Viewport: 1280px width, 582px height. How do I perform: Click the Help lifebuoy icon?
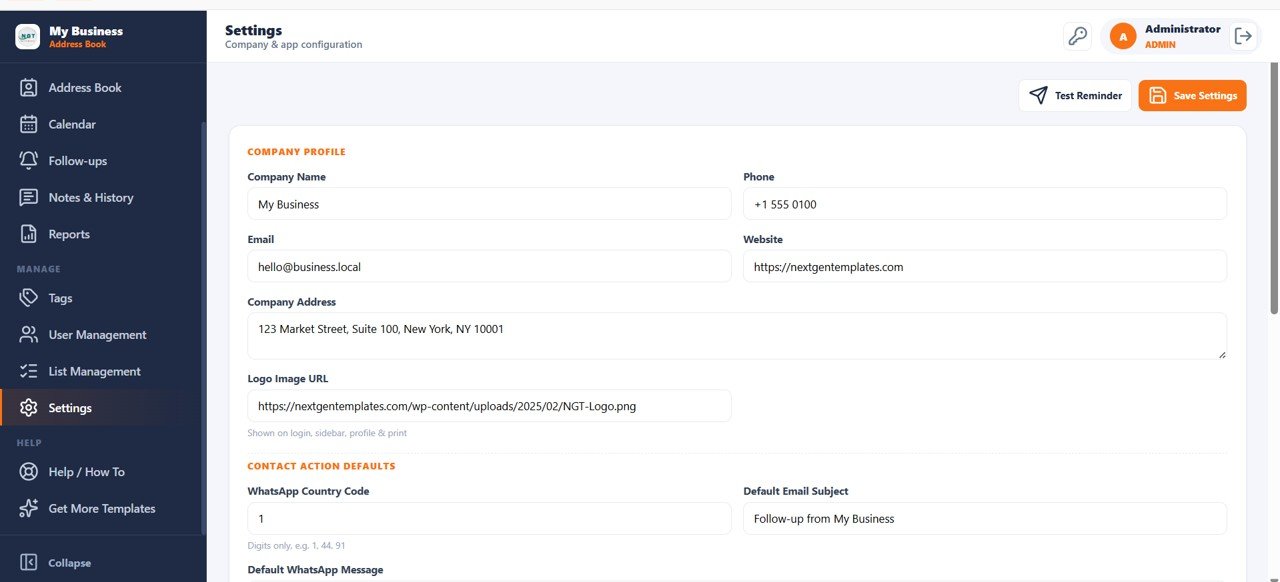coord(29,472)
